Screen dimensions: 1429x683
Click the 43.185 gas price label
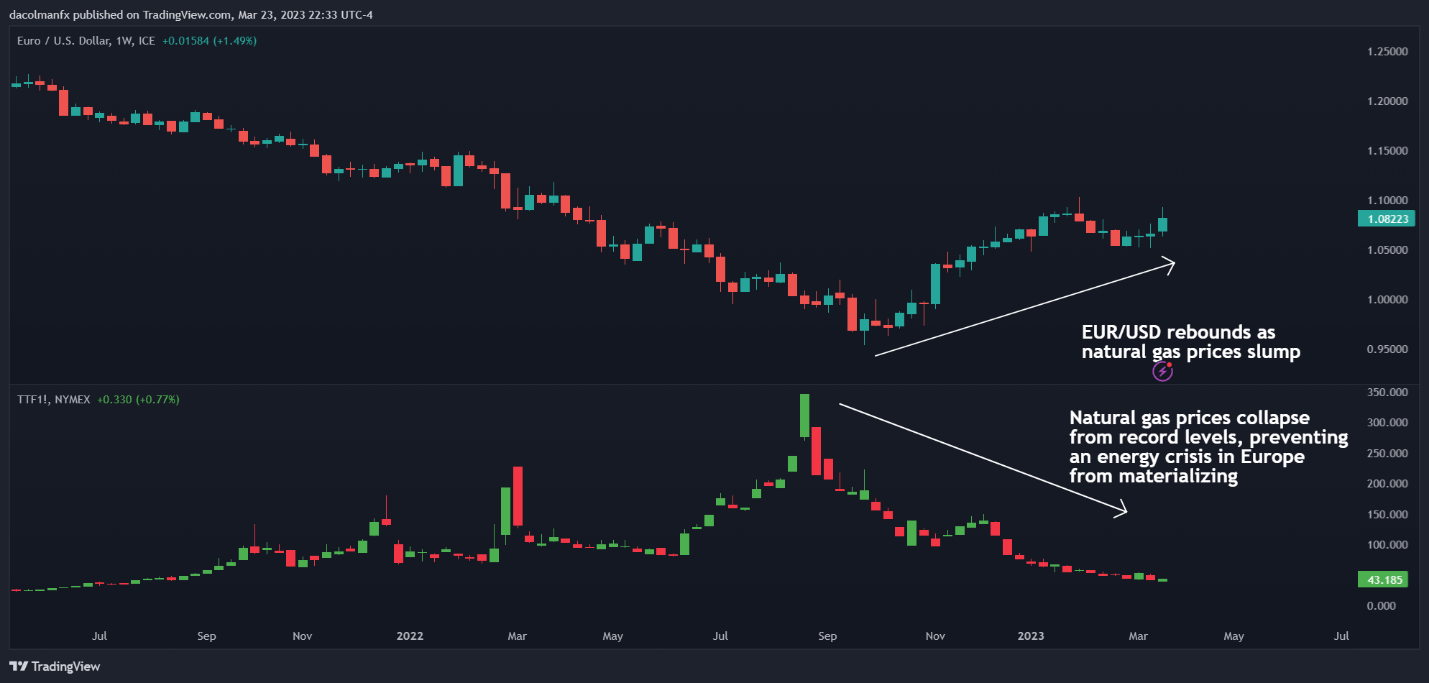tap(1382, 580)
